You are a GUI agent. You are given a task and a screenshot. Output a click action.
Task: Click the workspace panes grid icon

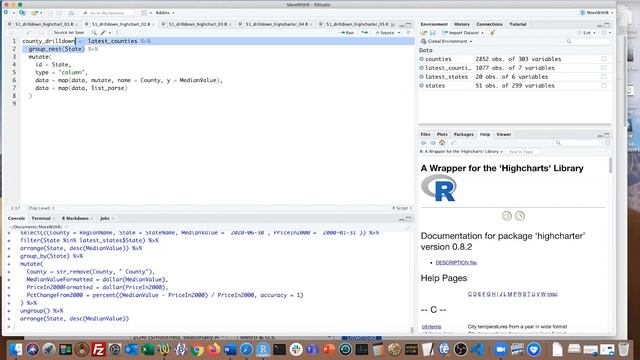point(144,13)
